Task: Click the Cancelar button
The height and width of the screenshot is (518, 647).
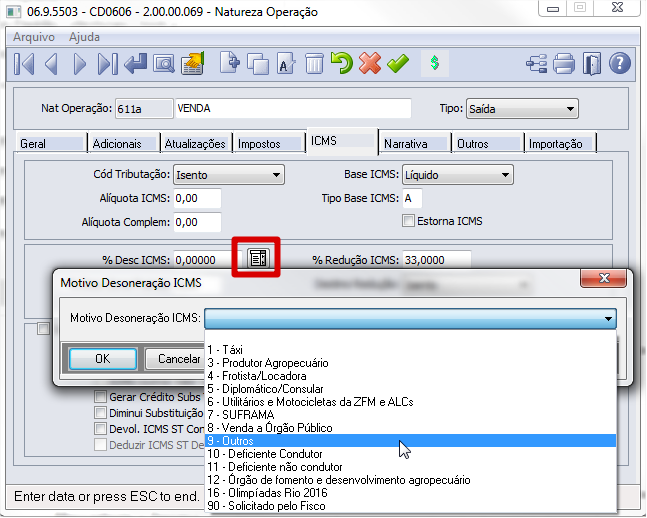Action: tap(175, 359)
